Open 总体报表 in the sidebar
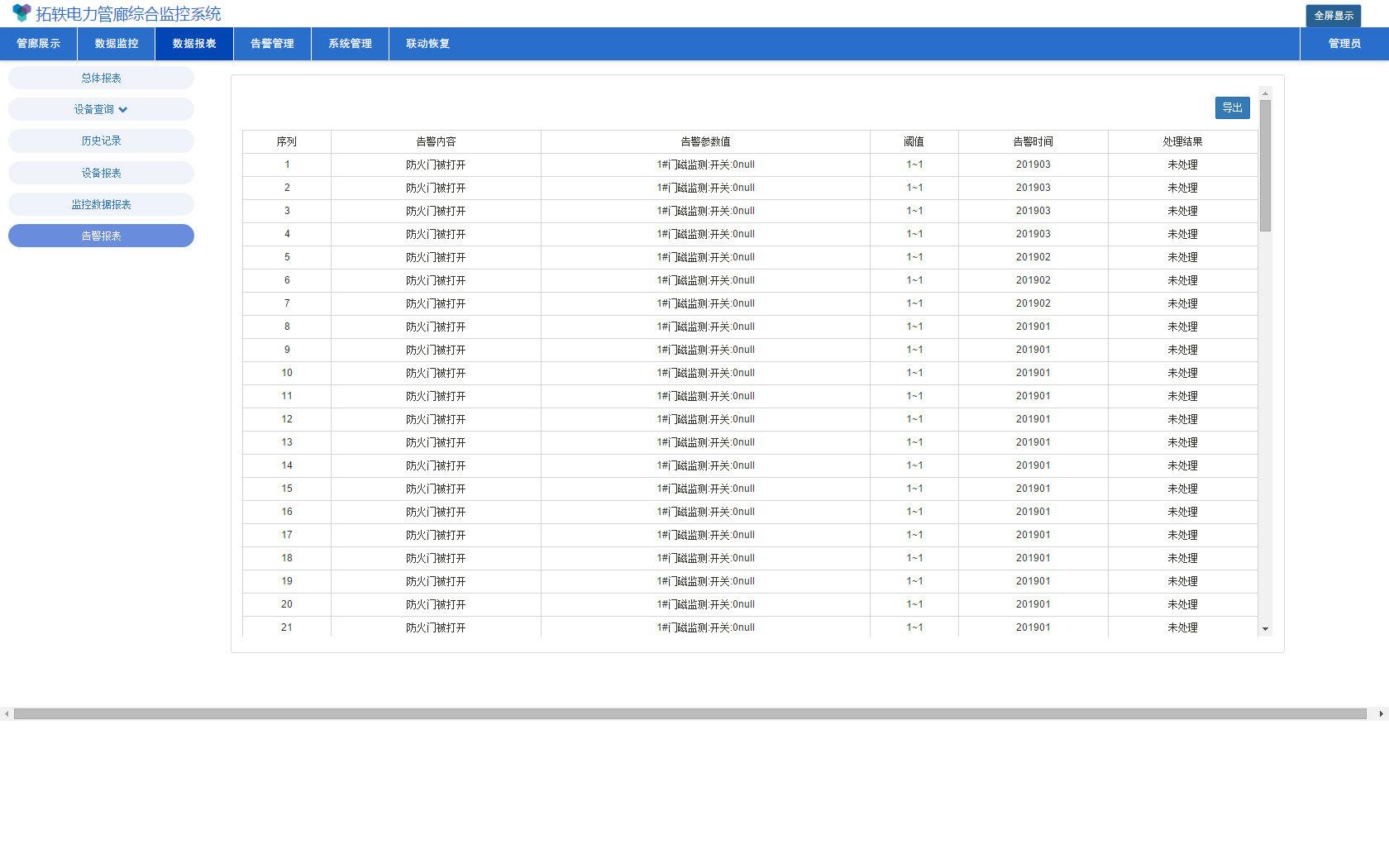The height and width of the screenshot is (868, 1389). click(x=101, y=78)
